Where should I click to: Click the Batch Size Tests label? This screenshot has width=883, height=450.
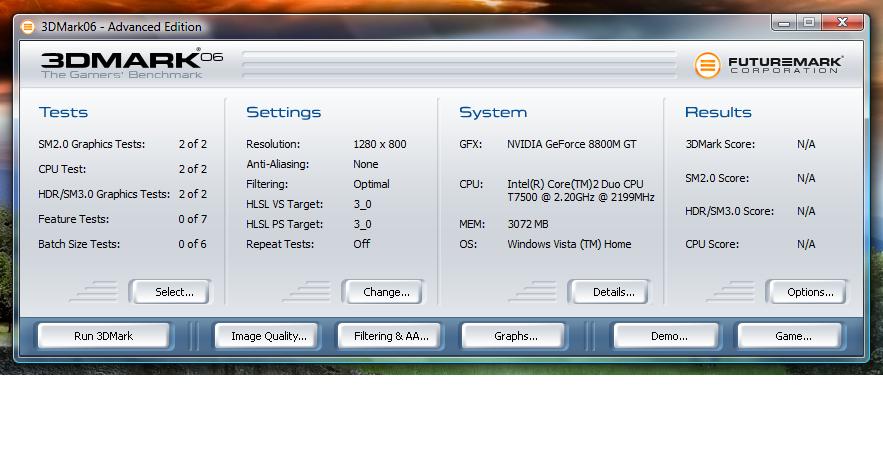(79, 244)
